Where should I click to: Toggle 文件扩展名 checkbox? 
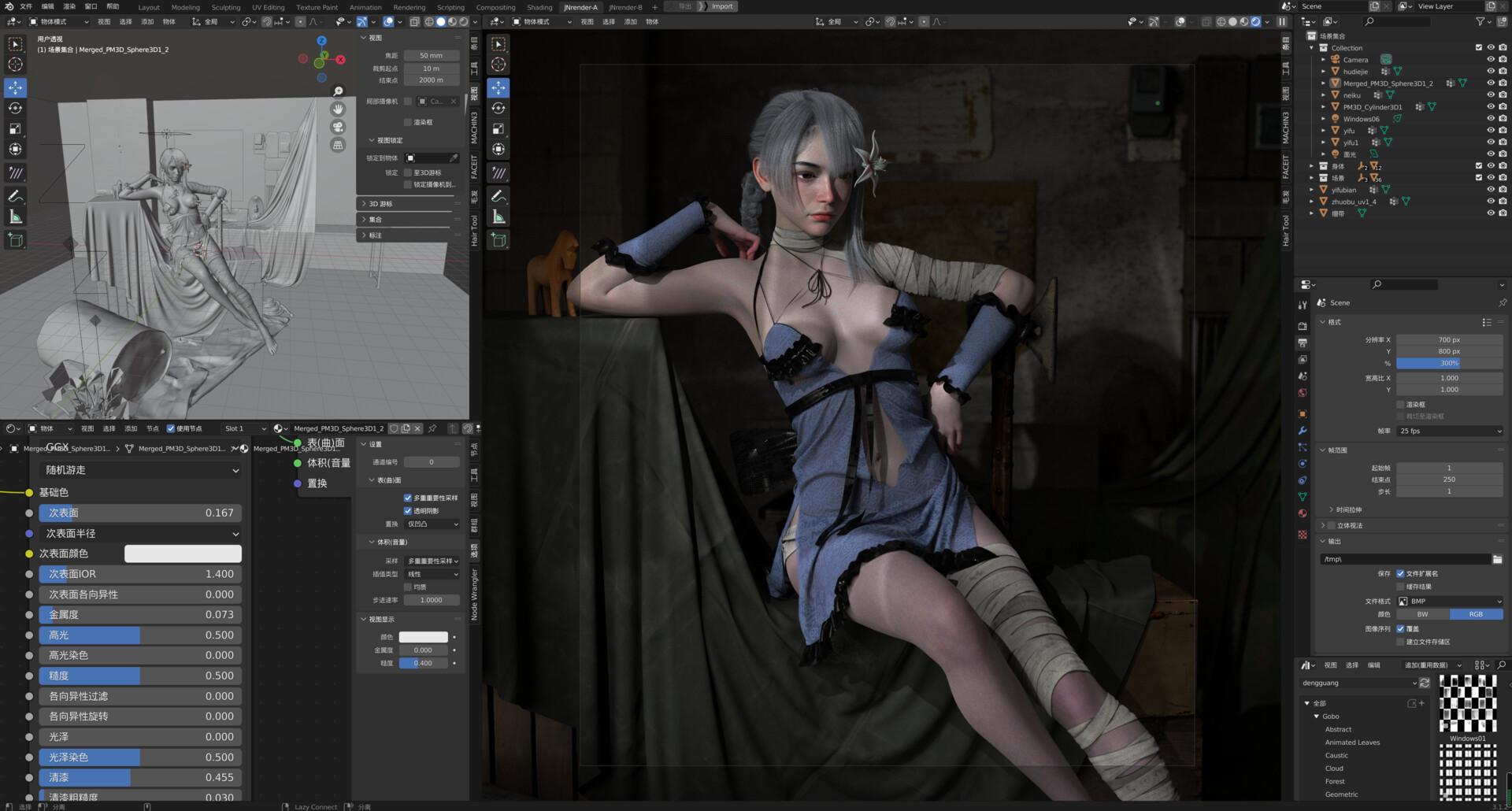[x=1401, y=574]
